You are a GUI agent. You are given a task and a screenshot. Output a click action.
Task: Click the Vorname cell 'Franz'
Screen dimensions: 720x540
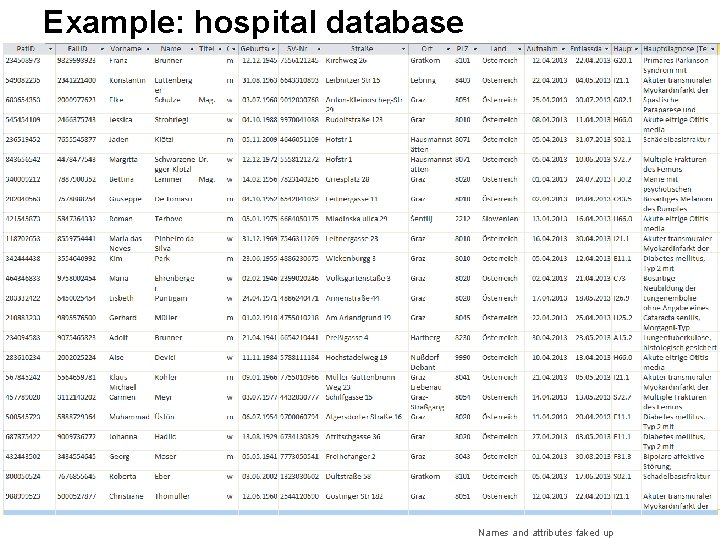pos(118,61)
